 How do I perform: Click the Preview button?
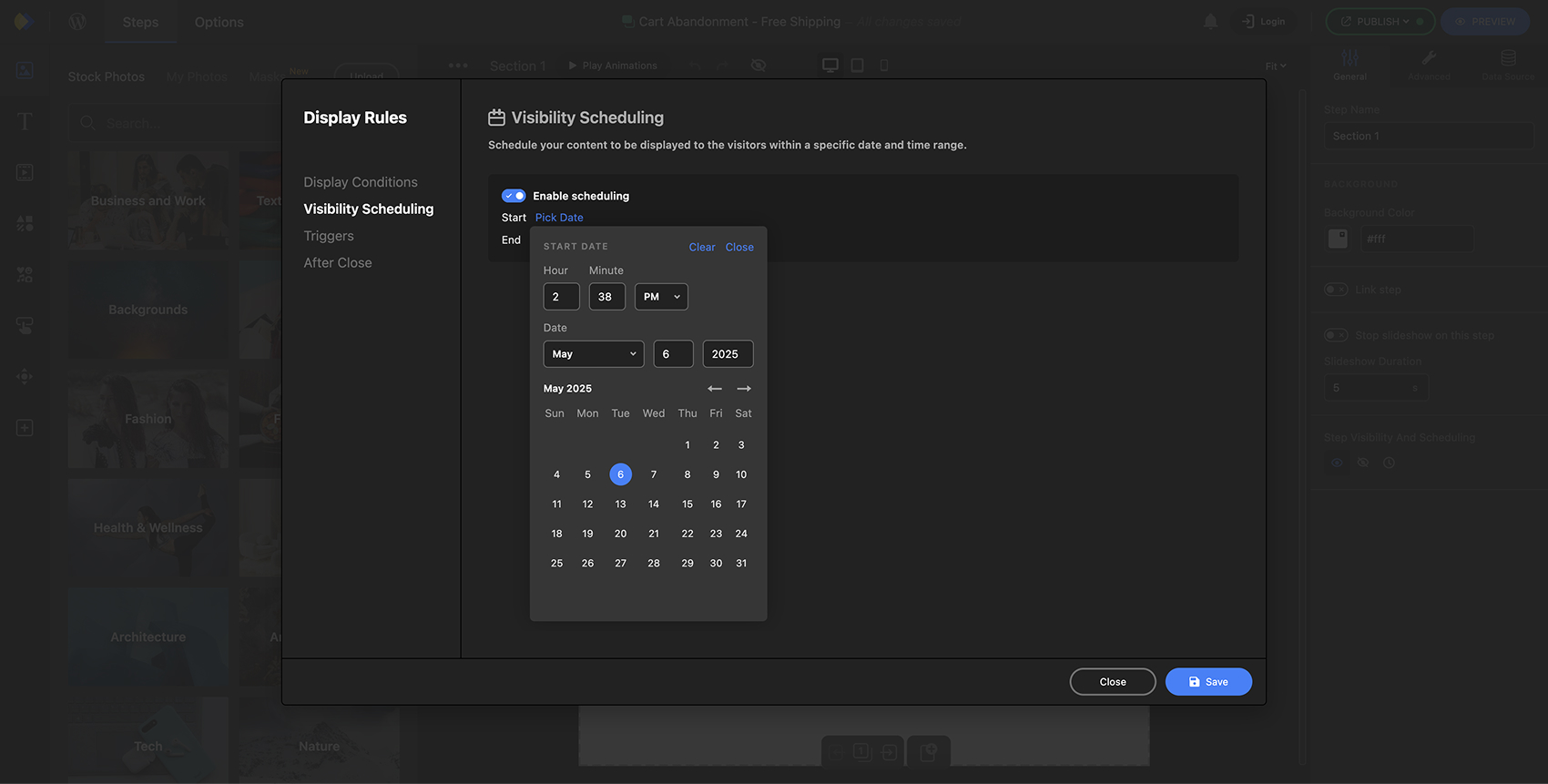(x=1485, y=22)
